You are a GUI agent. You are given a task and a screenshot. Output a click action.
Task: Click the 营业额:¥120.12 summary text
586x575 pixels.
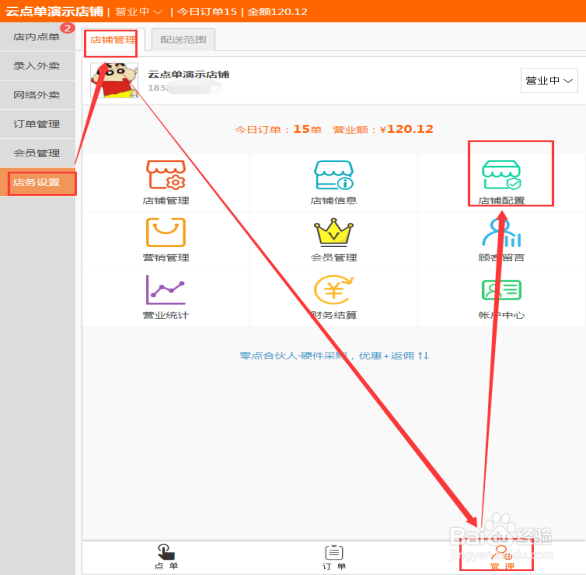(x=383, y=129)
